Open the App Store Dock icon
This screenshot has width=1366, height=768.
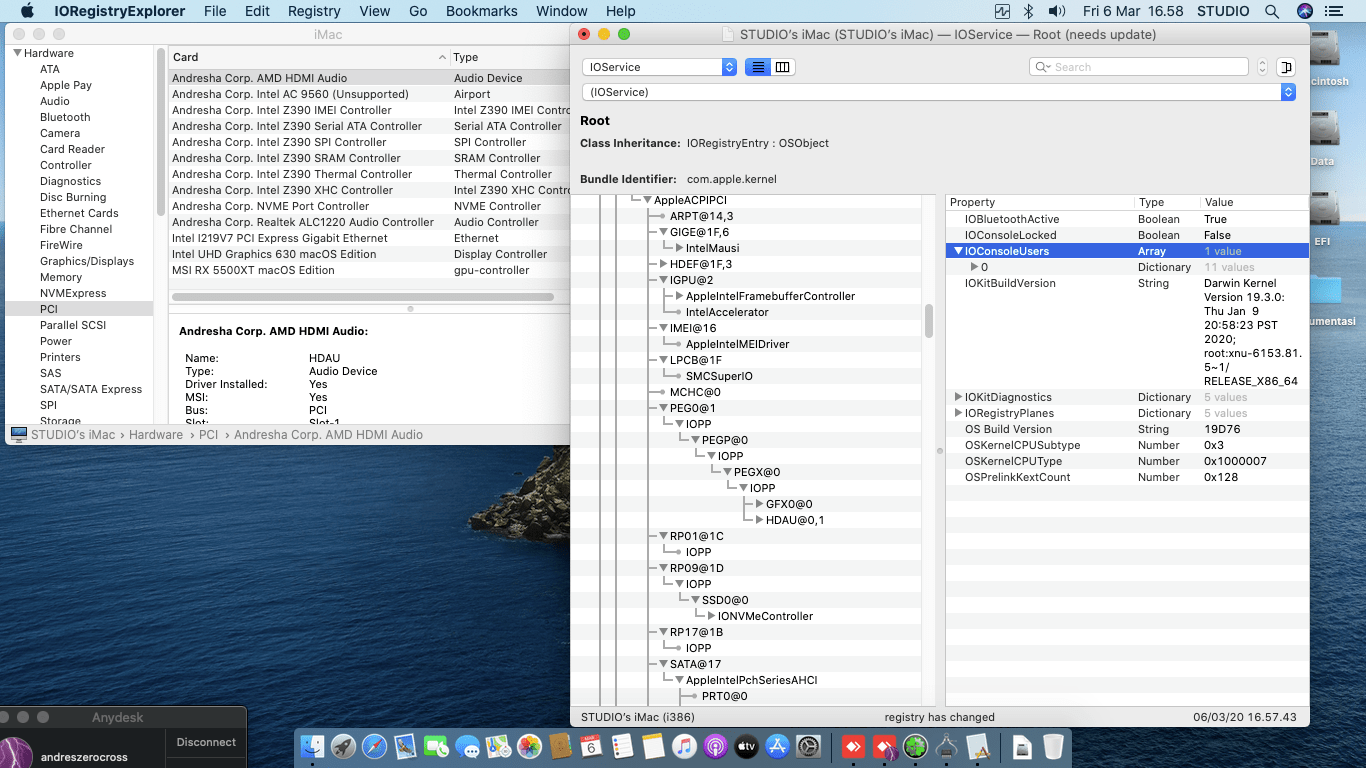point(777,746)
